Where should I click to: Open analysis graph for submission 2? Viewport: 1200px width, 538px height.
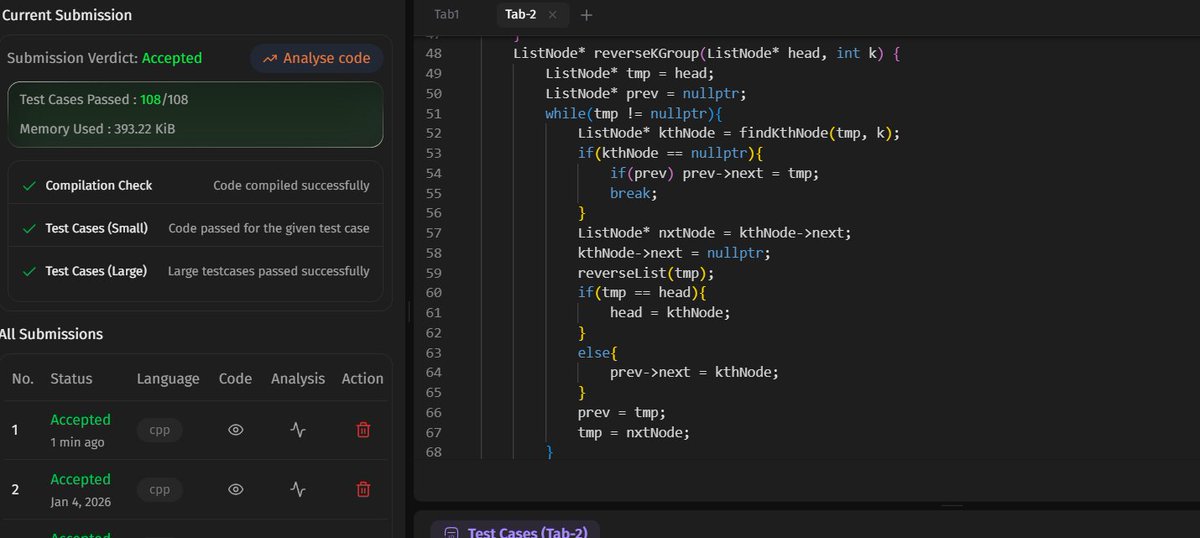pyautogui.click(x=298, y=490)
